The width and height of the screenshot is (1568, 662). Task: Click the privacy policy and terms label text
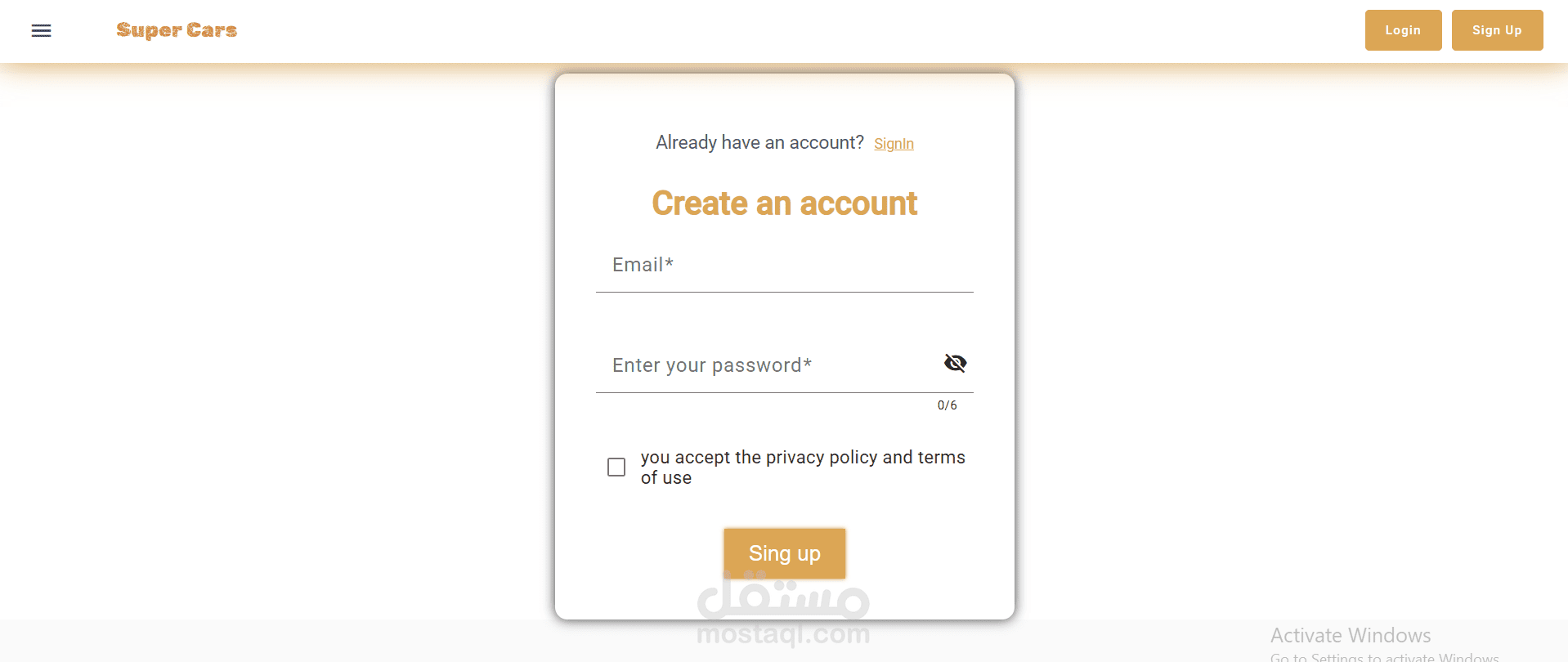(x=803, y=467)
